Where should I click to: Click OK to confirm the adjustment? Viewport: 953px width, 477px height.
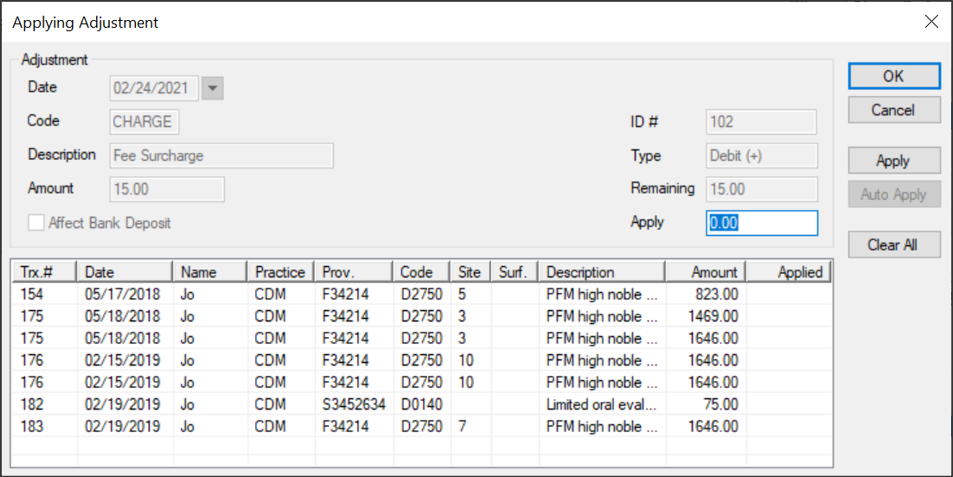click(893, 76)
